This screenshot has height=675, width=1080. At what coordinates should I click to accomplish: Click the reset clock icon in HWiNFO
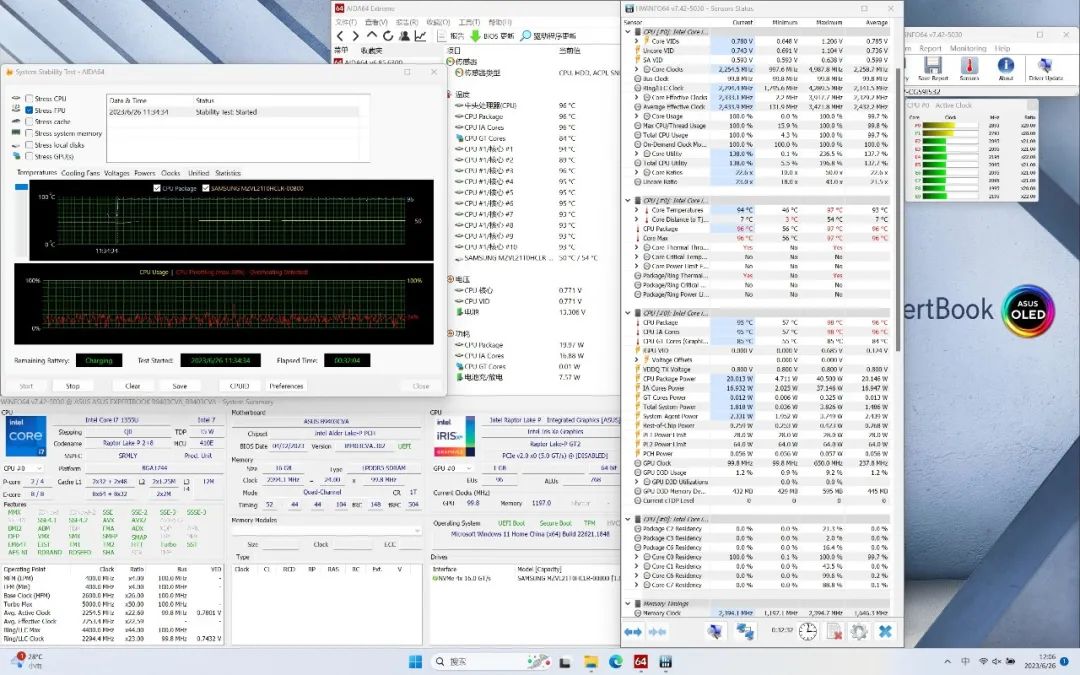pos(808,631)
